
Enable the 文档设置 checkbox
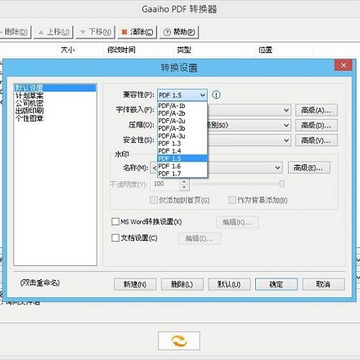[115, 238]
